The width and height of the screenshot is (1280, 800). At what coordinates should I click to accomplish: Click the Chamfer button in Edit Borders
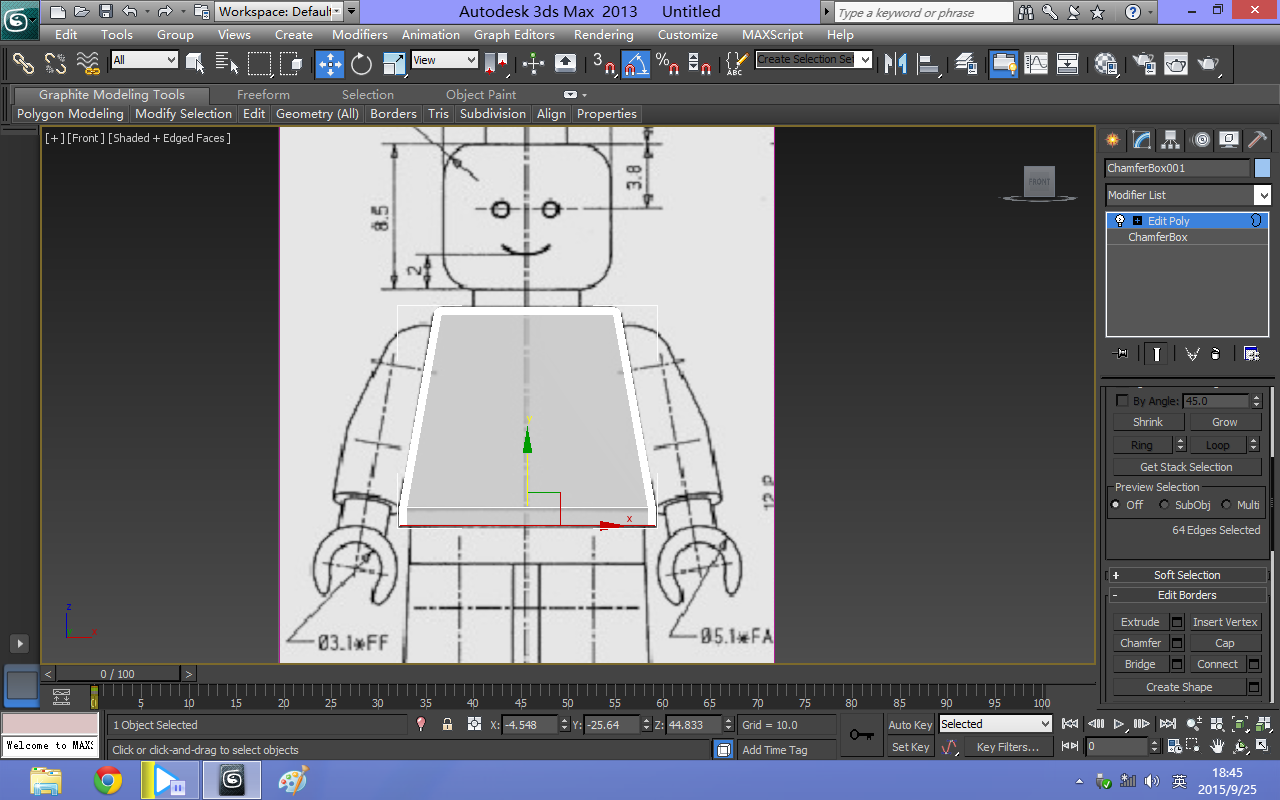[1140, 642]
